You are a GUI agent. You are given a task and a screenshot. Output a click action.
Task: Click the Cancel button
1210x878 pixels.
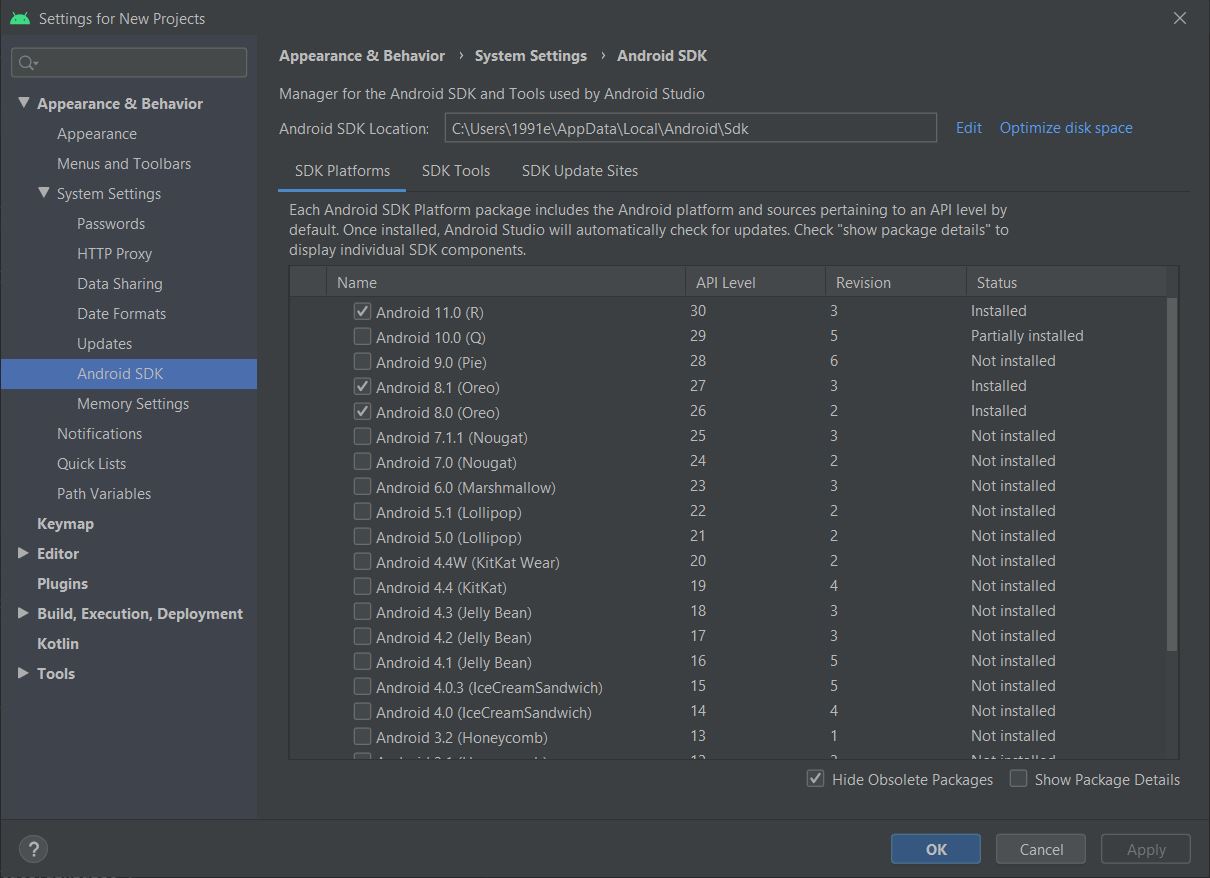(x=1041, y=849)
